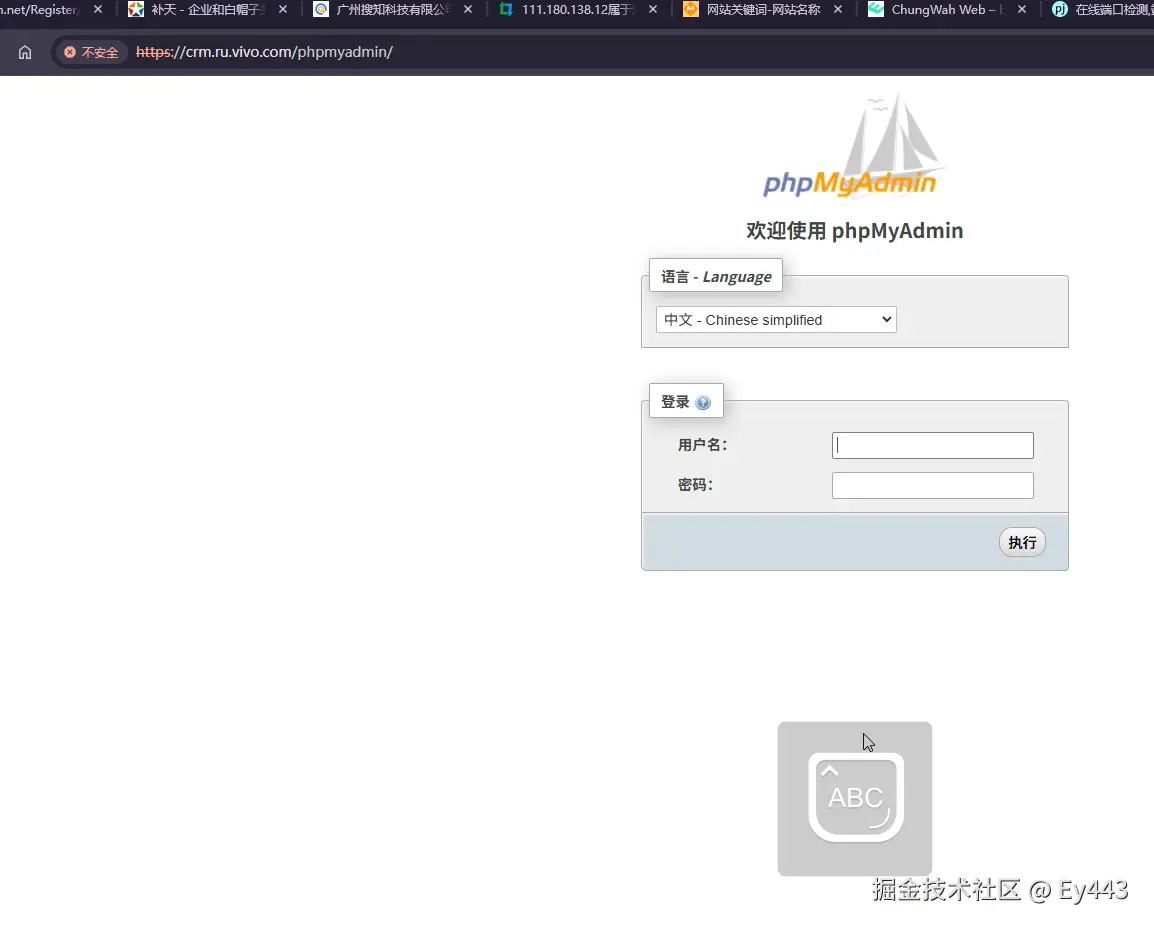The height and width of the screenshot is (930, 1154).
Task: Click the 网站关键词 tab orange favicon
Action: point(690,10)
